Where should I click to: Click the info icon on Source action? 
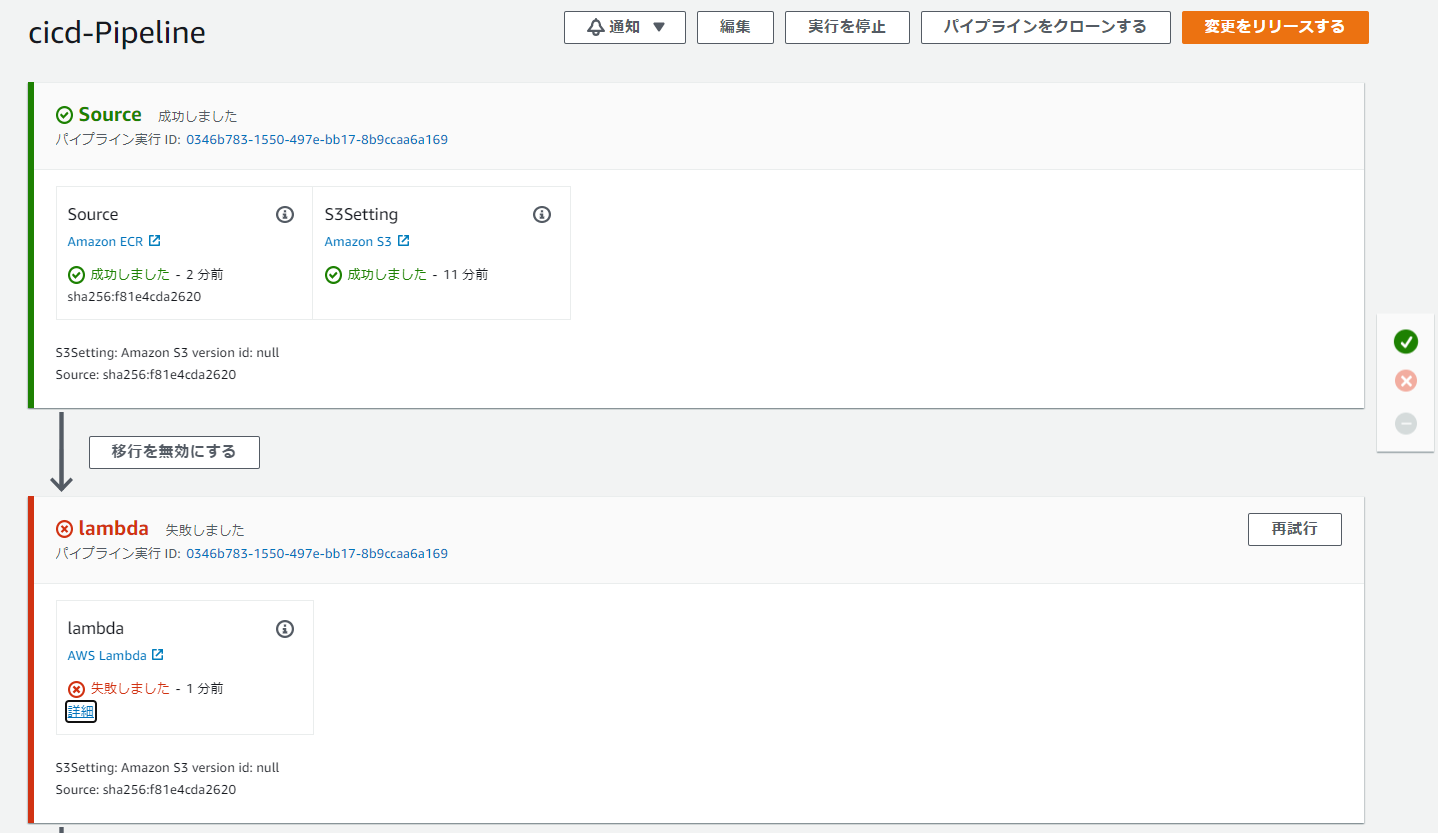click(x=285, y=214)
